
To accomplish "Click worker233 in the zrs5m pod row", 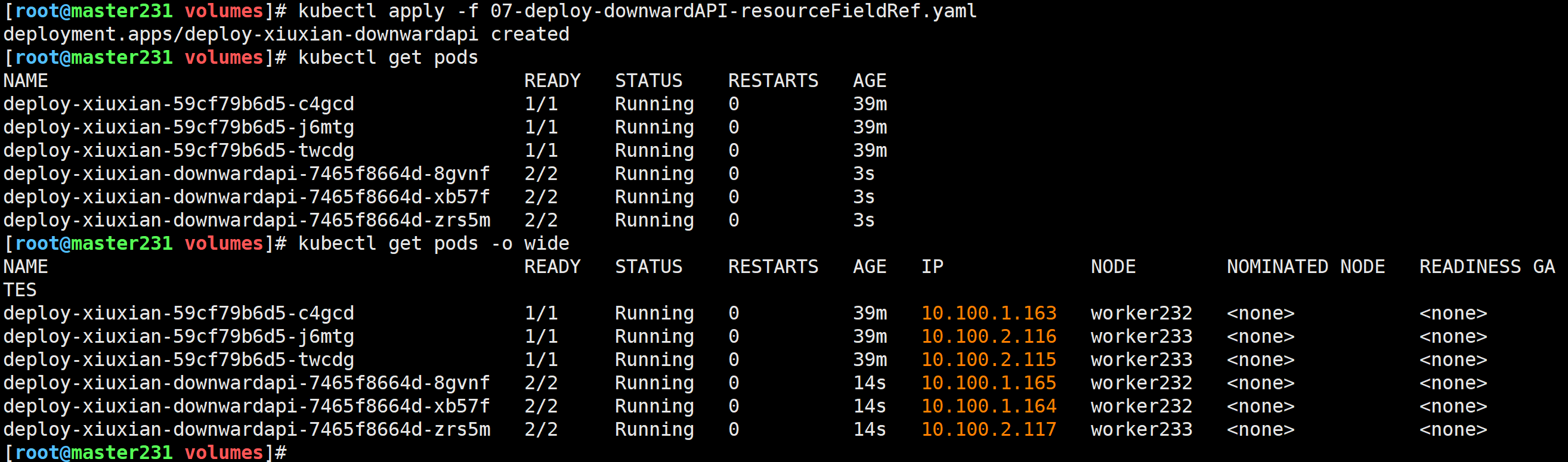I will pos(1142,429).
